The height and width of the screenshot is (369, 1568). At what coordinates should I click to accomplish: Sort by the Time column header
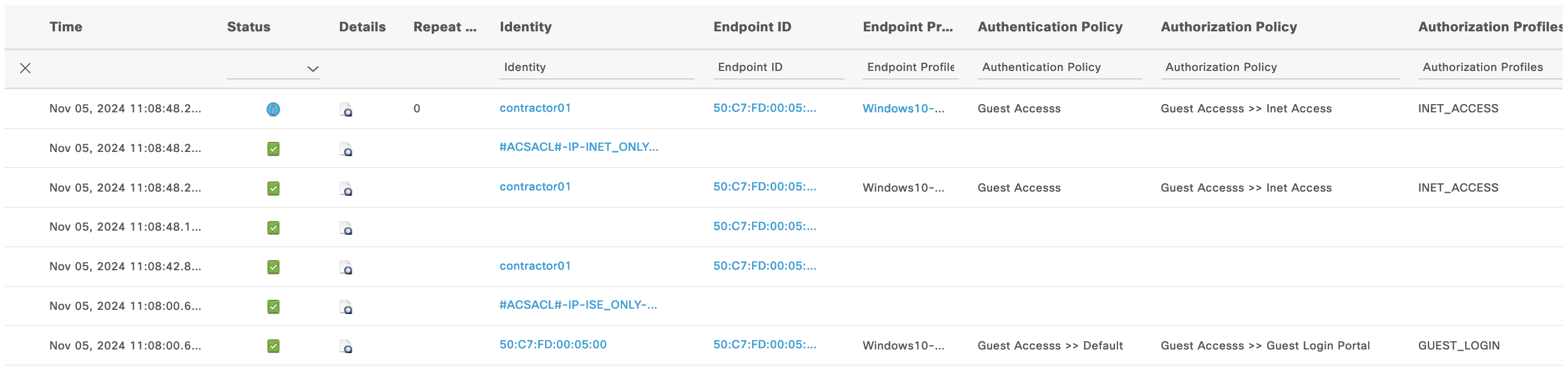66,27
